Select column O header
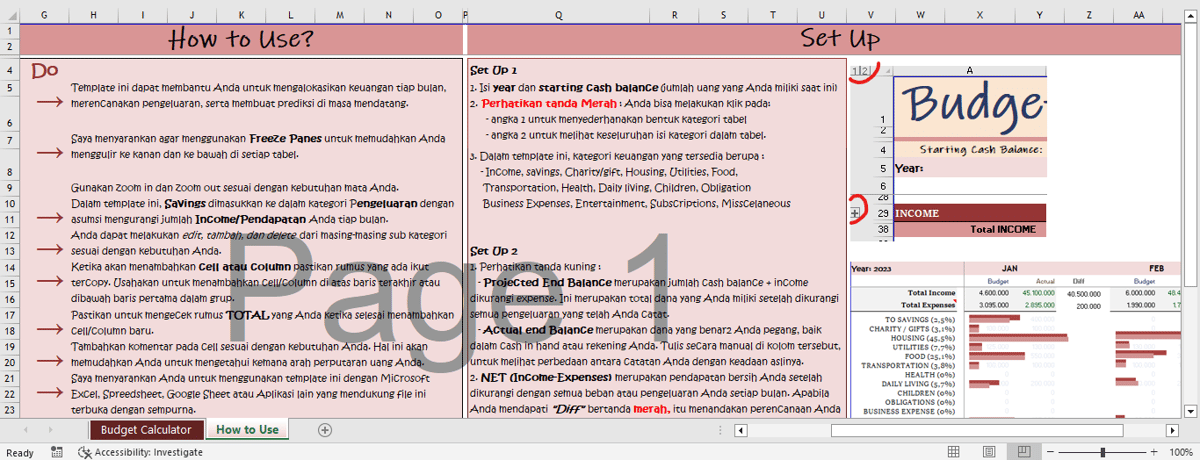This screenshot has height=460, width=1200. [x=438, y=15]
